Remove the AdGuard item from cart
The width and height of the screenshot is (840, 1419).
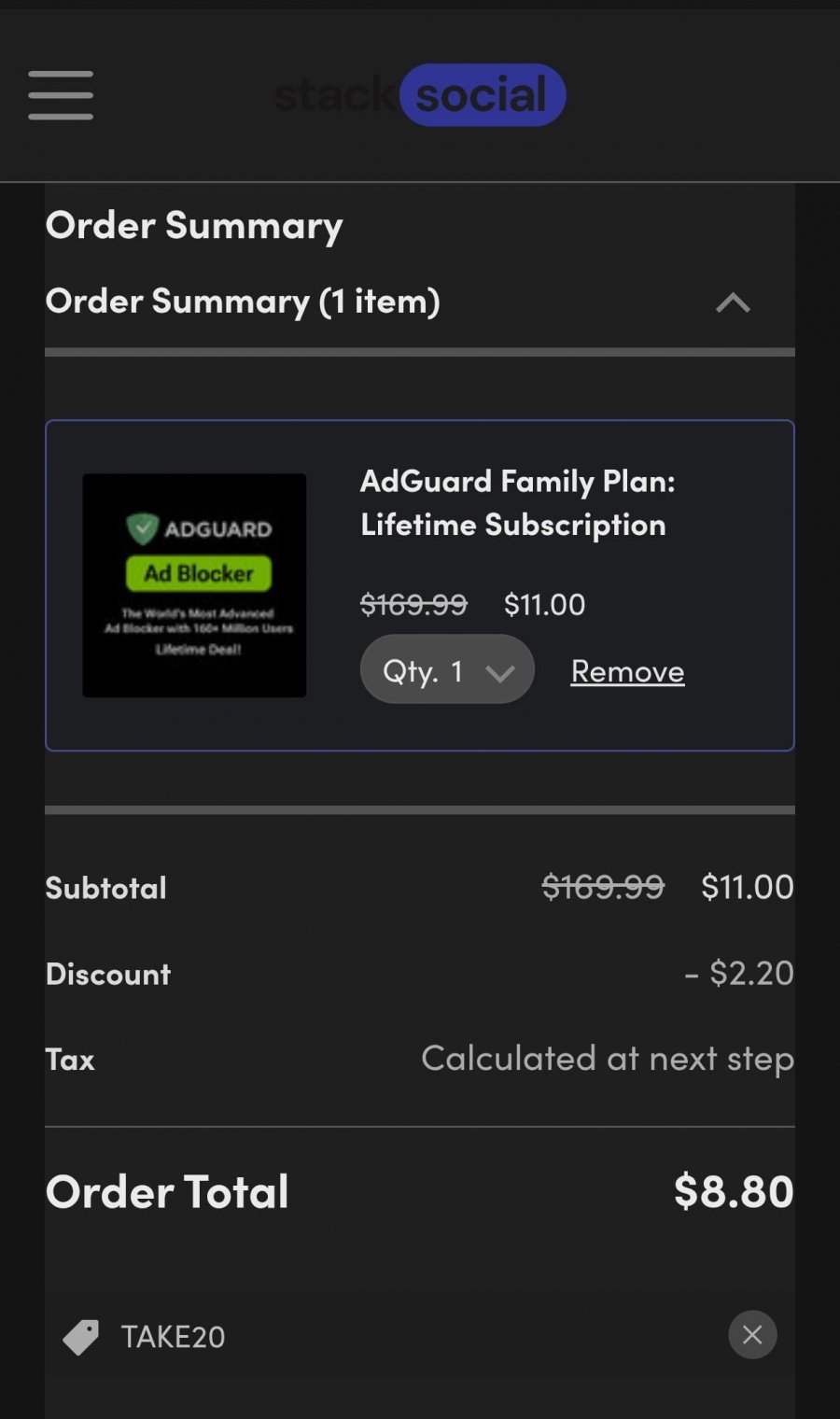point(627,671)
